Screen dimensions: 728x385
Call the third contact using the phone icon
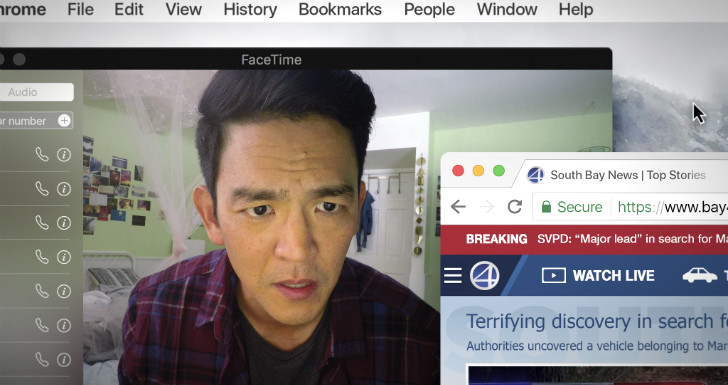[42, 223]
